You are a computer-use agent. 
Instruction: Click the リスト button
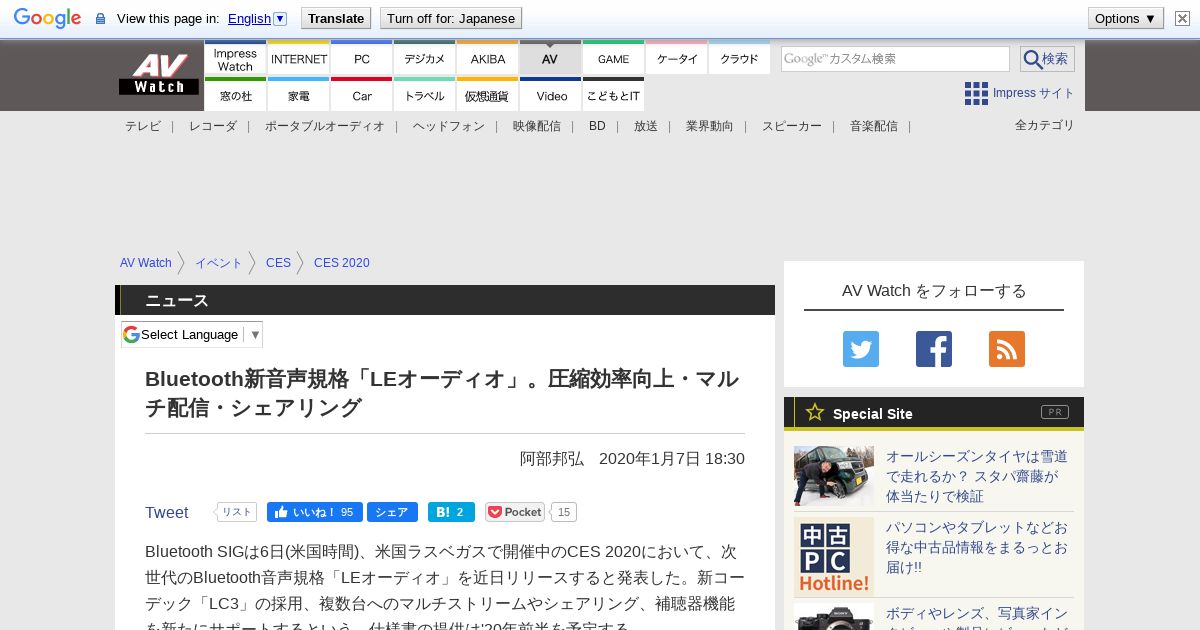pos(236,512)
